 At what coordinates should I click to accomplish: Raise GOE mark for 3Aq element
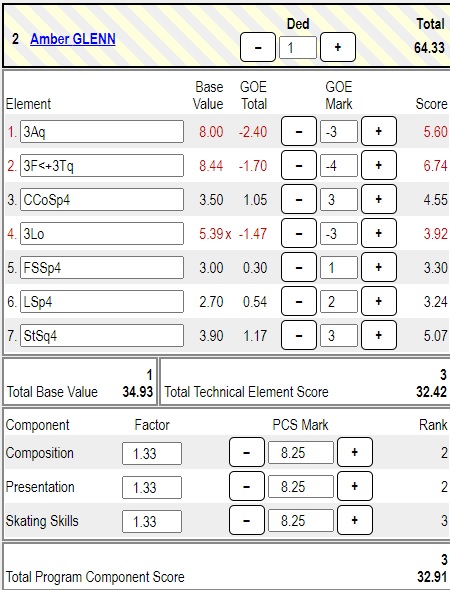coord(379,131)
